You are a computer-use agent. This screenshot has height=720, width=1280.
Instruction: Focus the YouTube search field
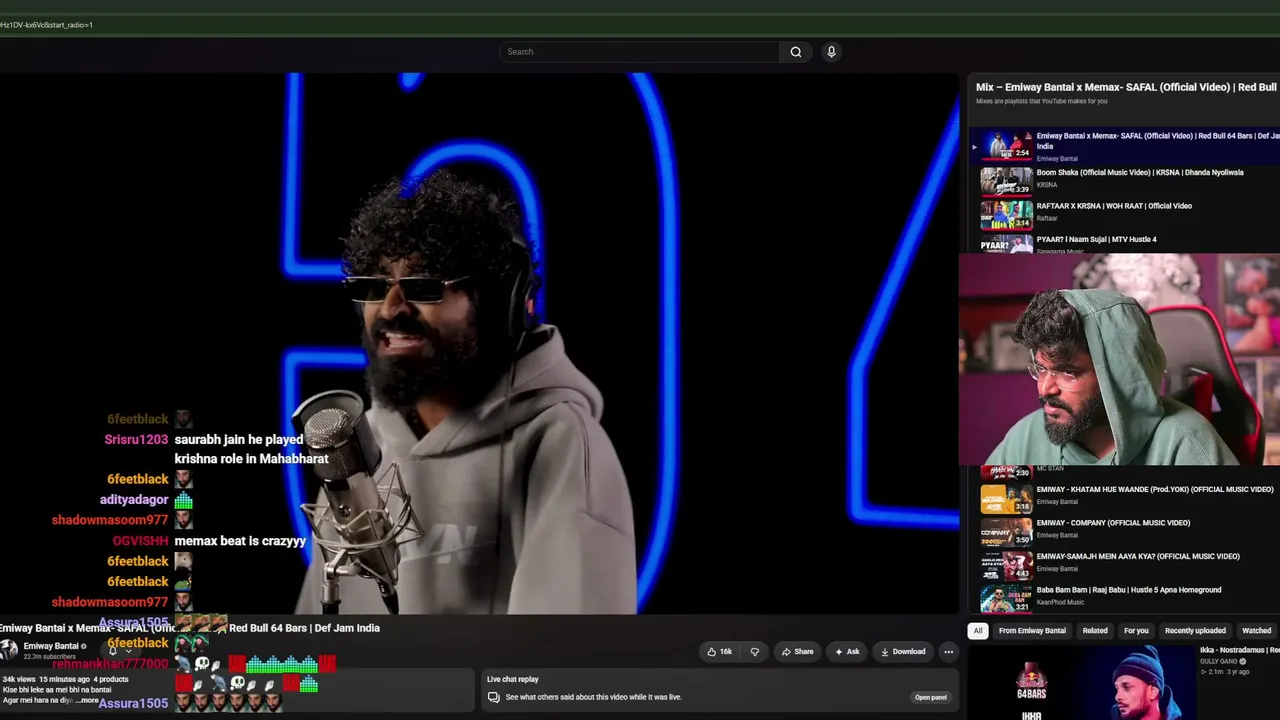point(640,52)
